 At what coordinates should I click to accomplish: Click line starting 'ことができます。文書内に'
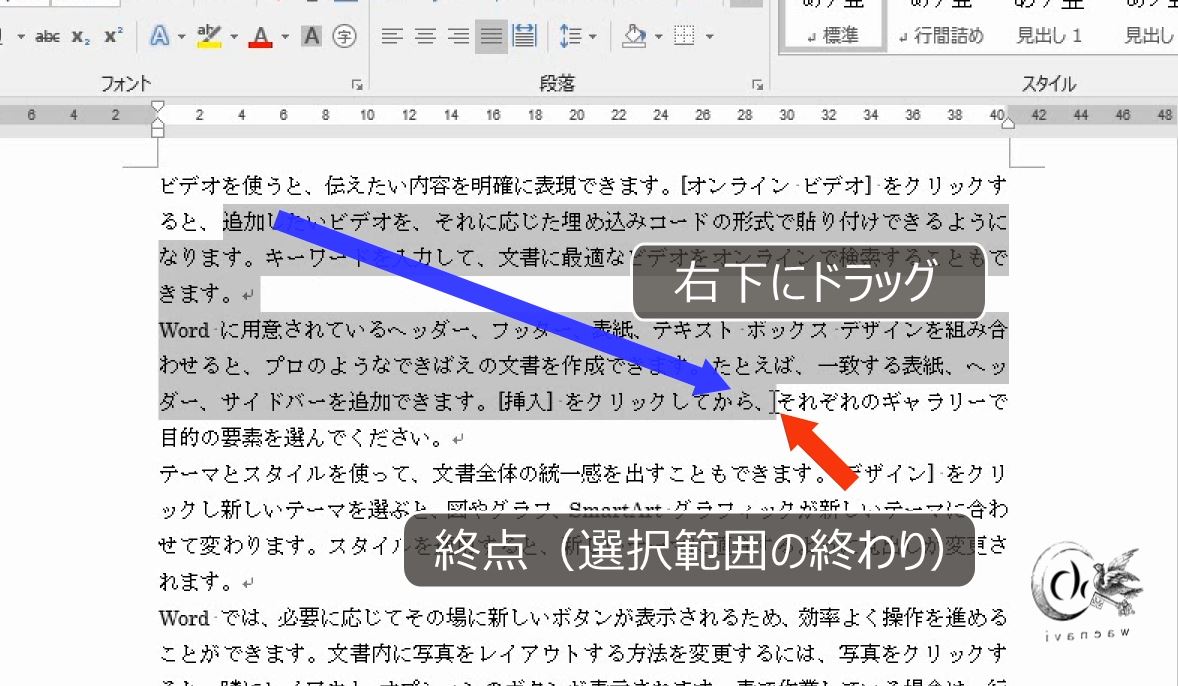click(583, 654)
